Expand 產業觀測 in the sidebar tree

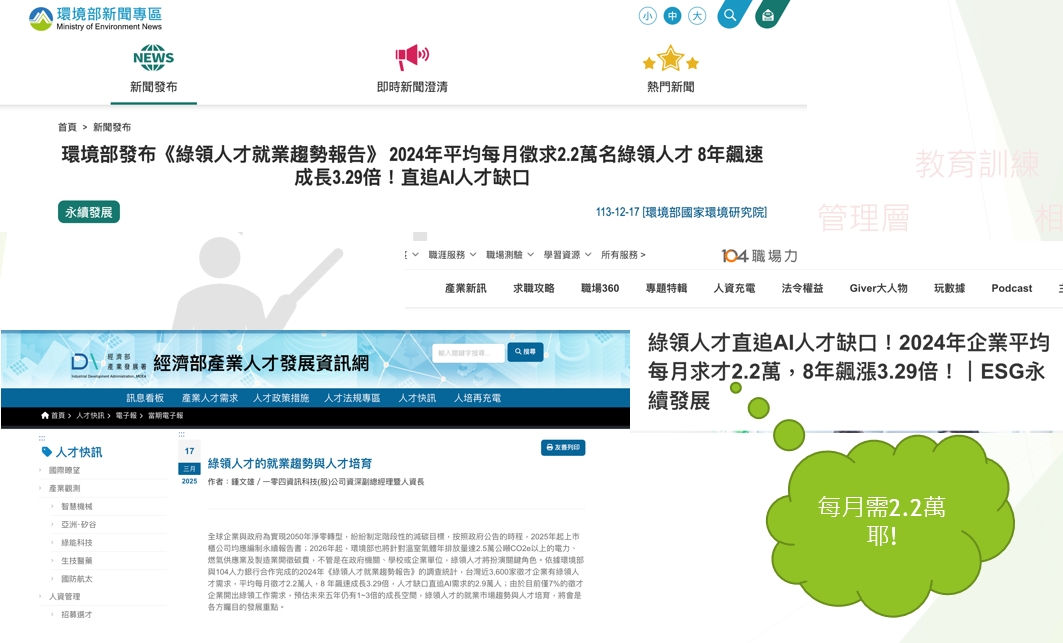(65, 488)
